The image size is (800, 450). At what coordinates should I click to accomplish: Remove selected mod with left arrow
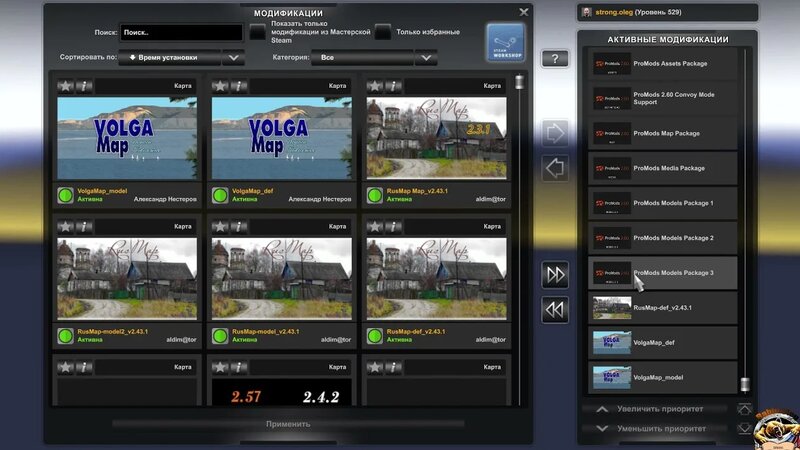pyautogui.click(x=555, y=168)
